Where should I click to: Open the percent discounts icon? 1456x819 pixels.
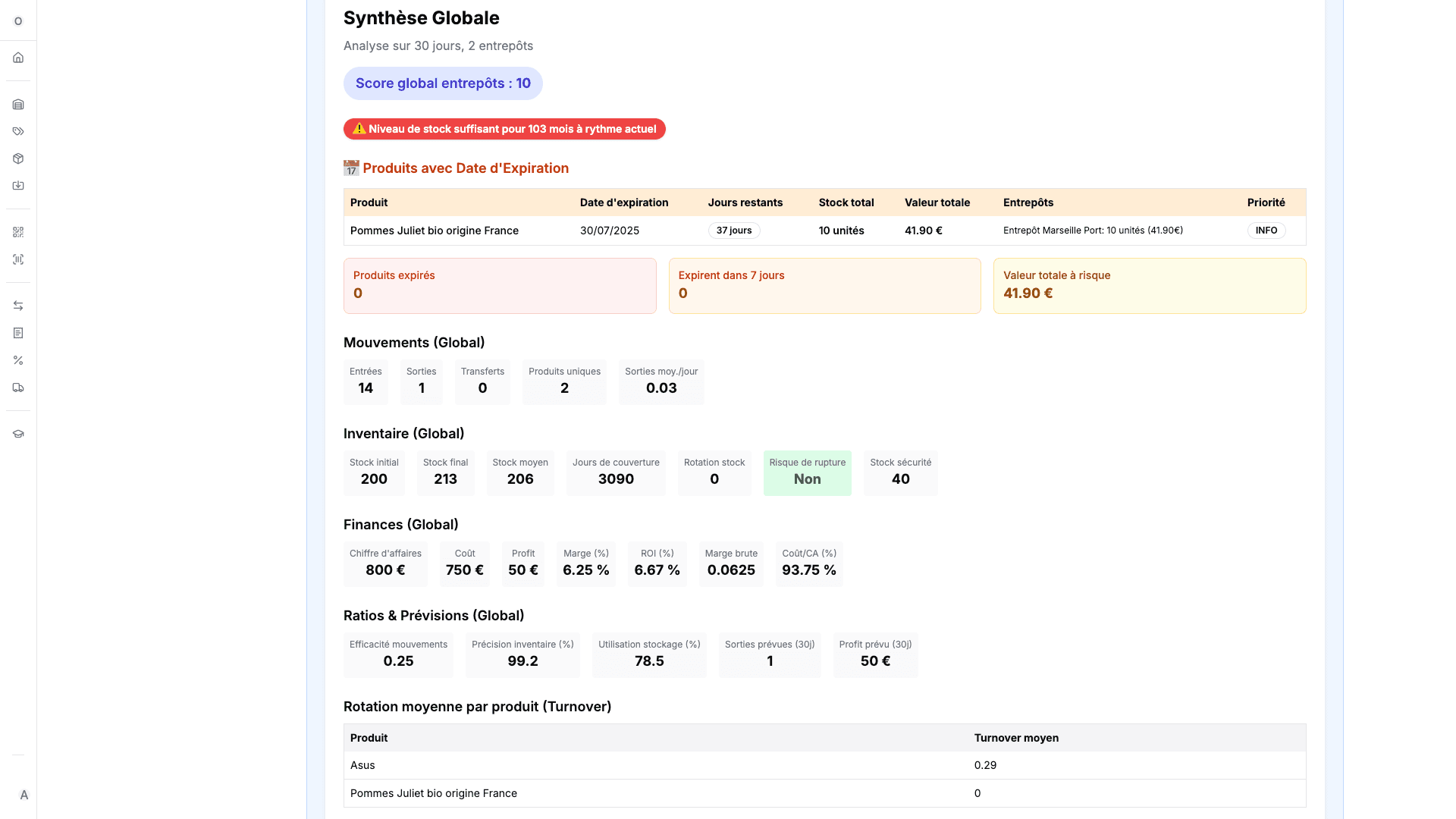point(18,360)
